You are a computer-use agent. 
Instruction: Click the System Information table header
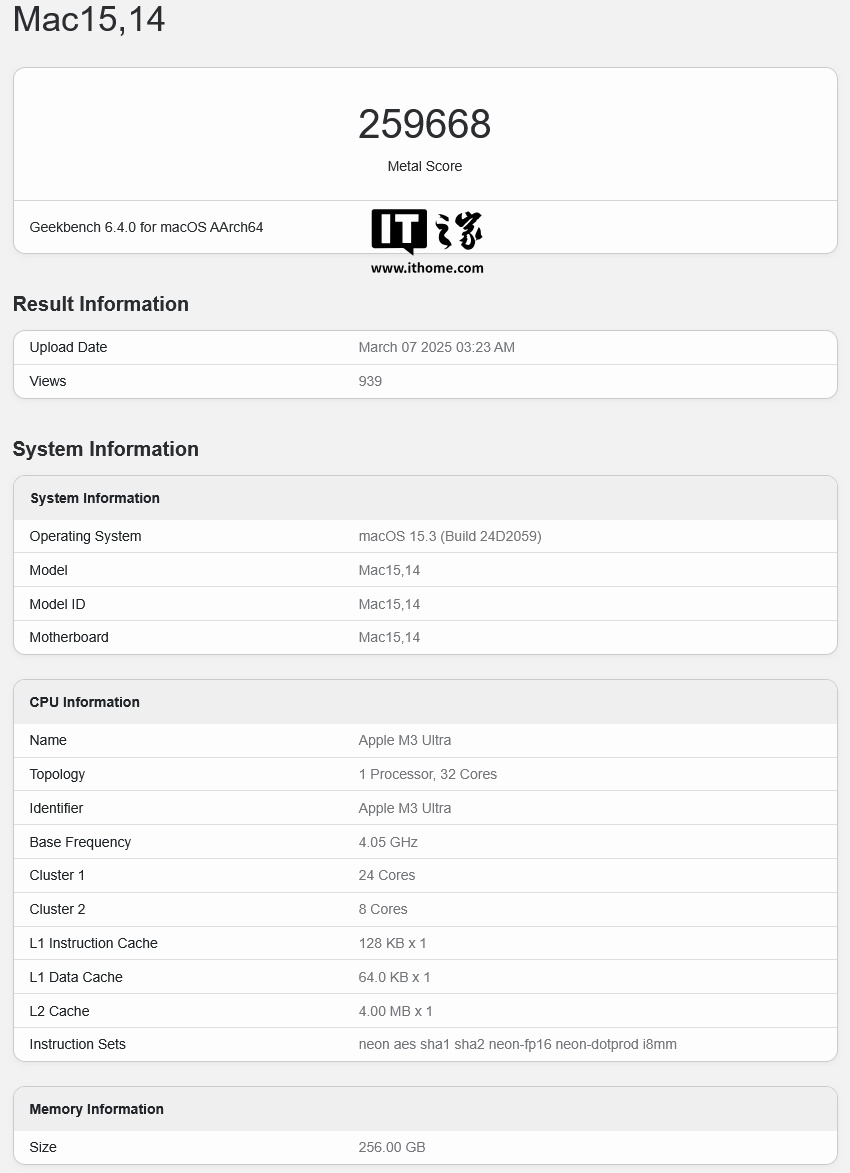(425, 498)
